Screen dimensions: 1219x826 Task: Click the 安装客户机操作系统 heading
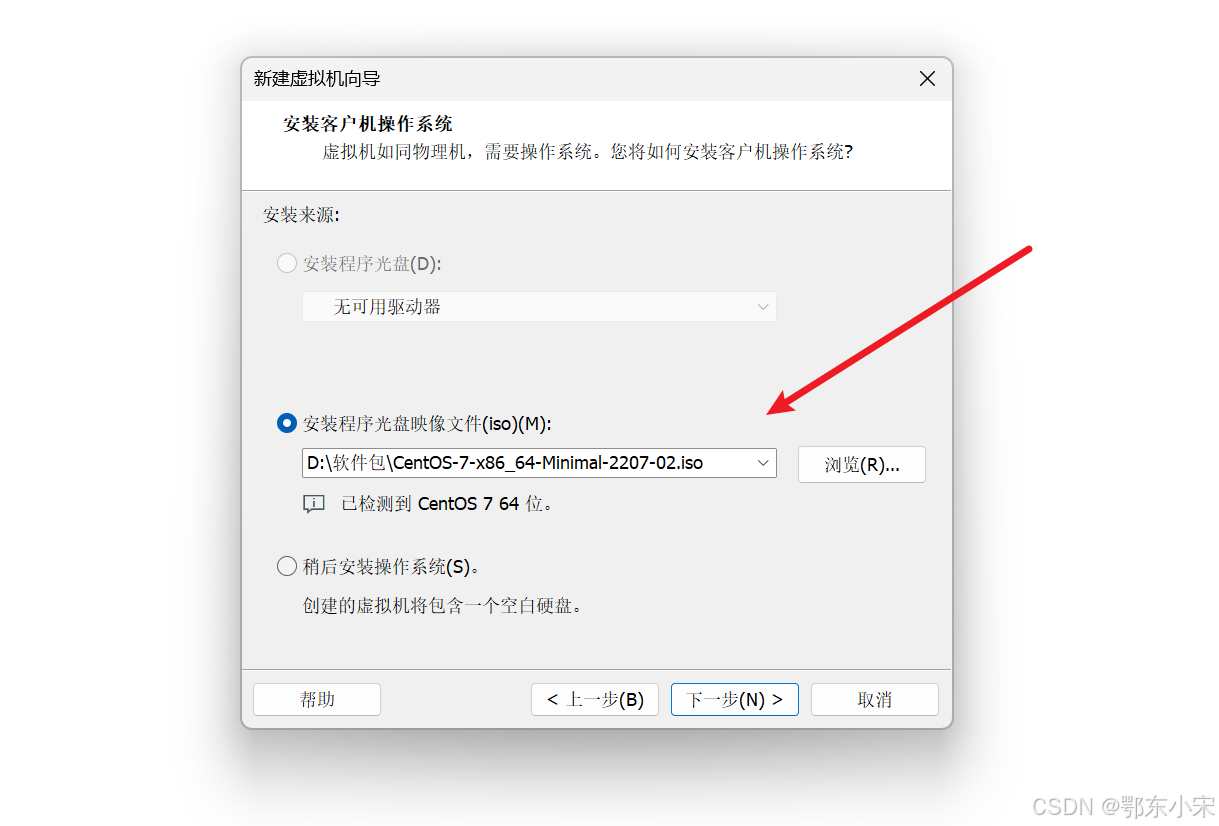tap(368, 124)
